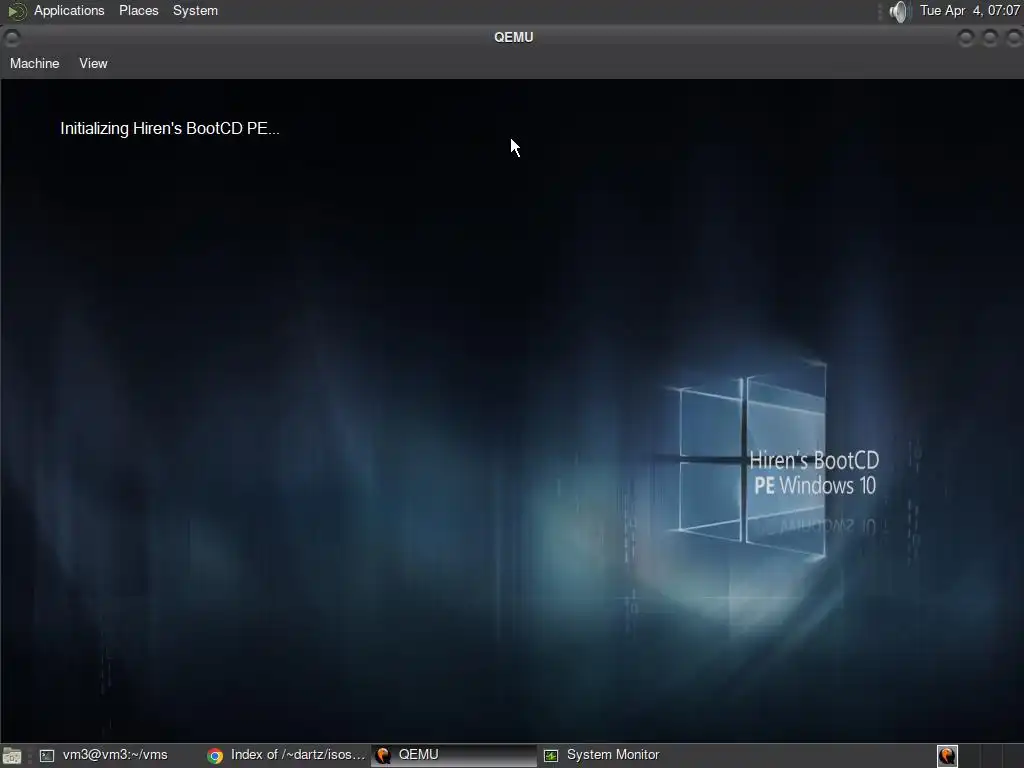Click the terminal icon in the taskbar
The height and width of the screenshot is (768, 1024).
pos(47,756)
